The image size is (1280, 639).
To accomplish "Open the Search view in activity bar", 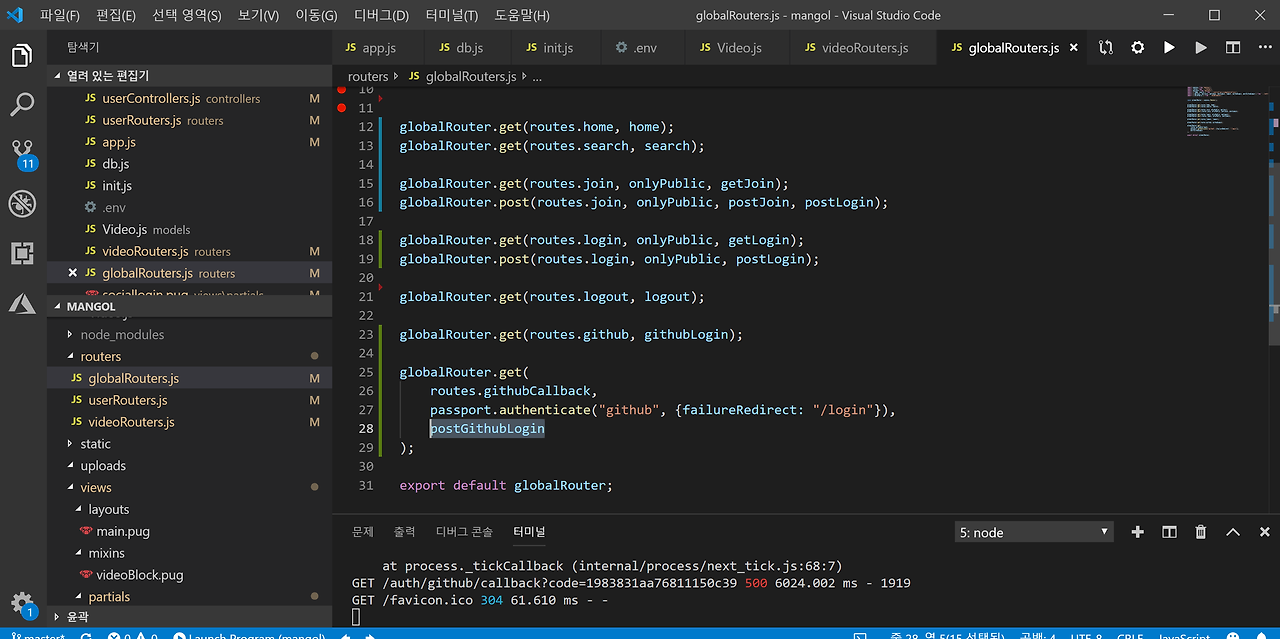I will 22,104.
